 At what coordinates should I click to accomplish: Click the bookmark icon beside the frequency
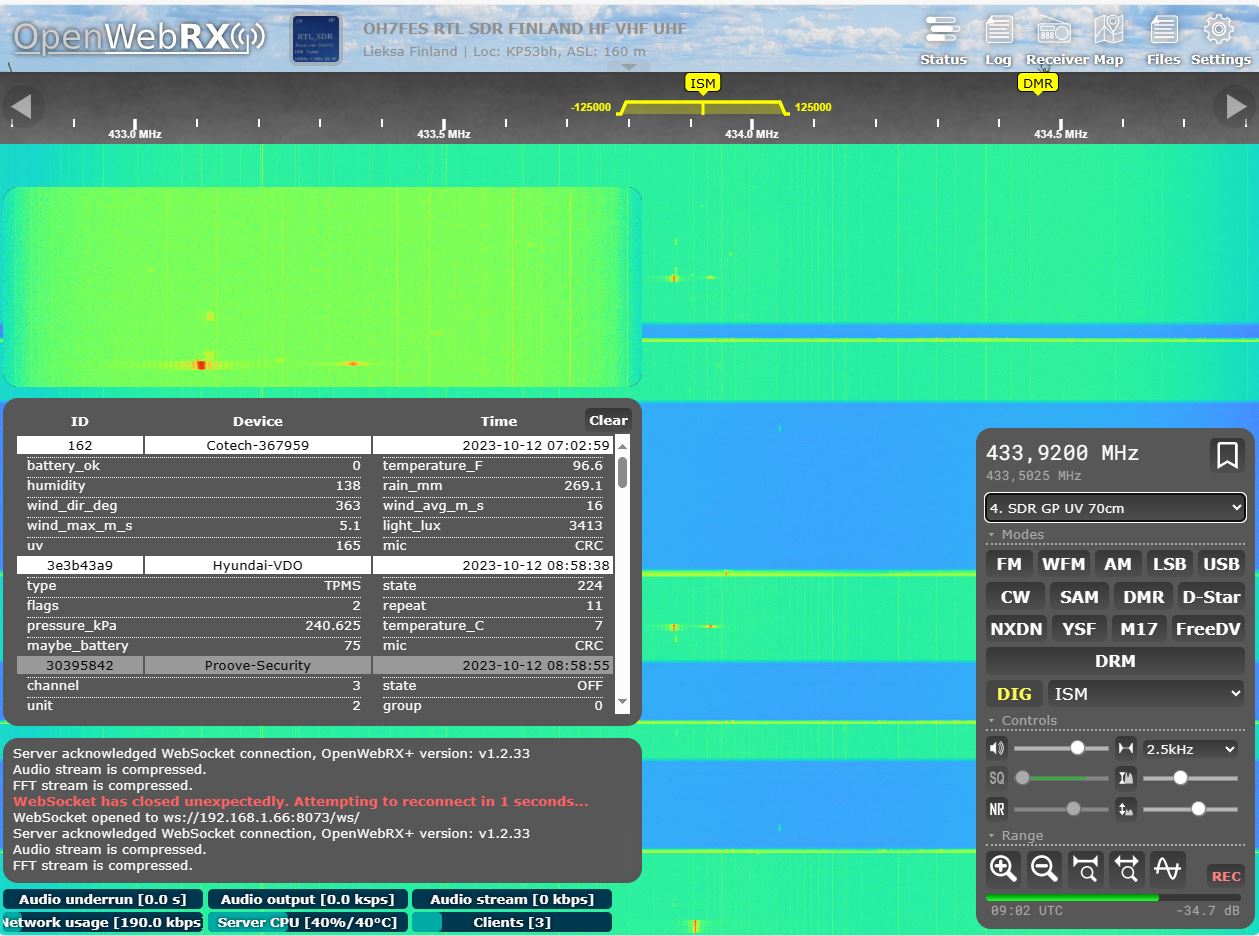click(1226, 456)
